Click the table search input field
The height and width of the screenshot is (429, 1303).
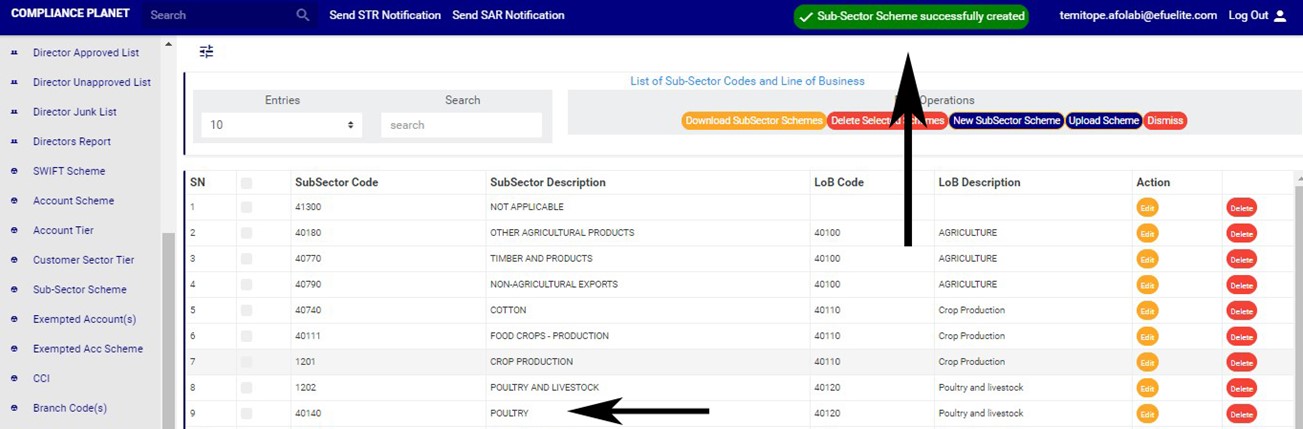(461, 125)
